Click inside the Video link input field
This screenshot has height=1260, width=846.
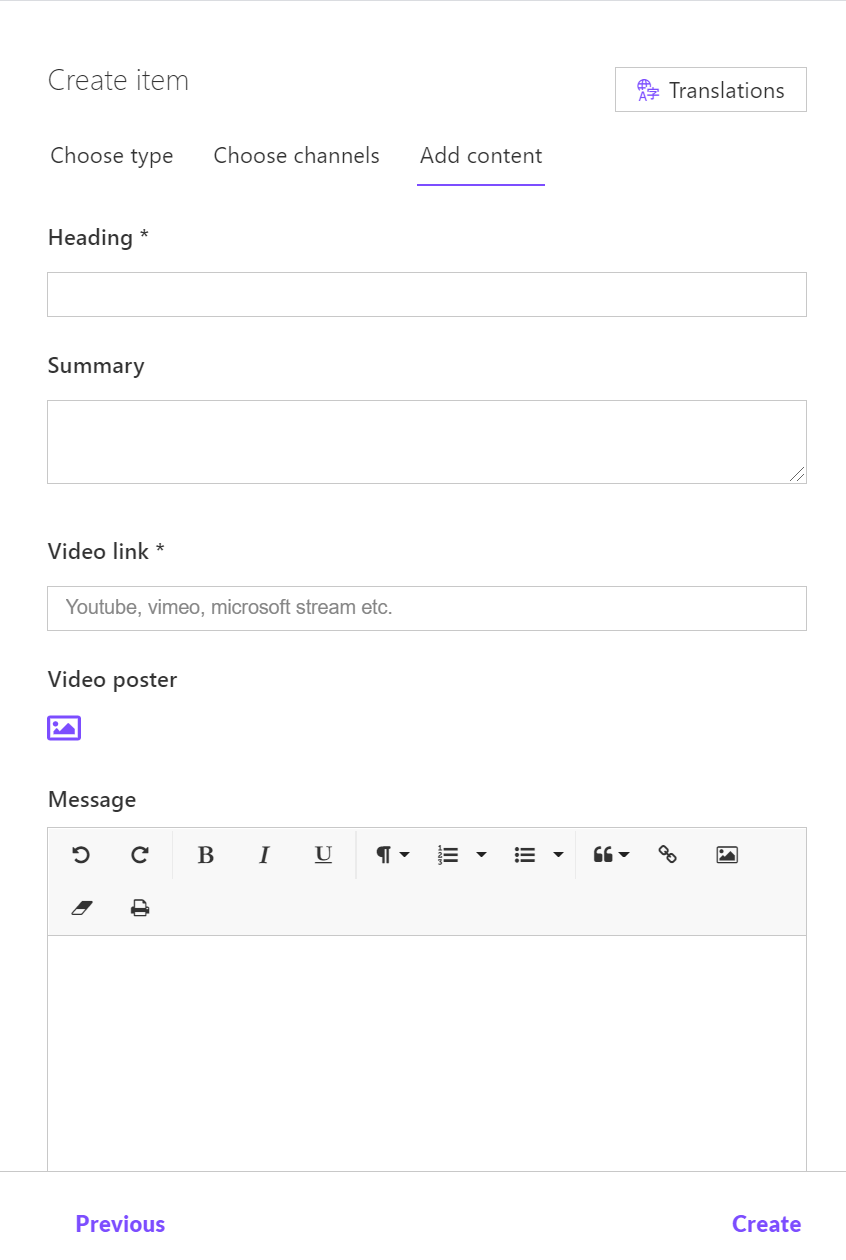click(426, 608)
